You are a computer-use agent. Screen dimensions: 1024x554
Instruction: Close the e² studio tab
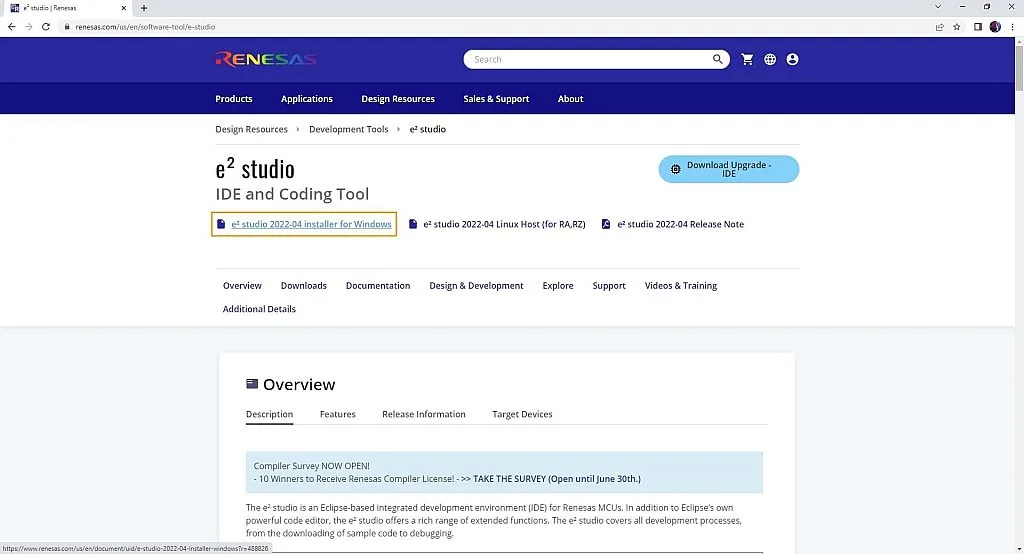tap(123, 8)
